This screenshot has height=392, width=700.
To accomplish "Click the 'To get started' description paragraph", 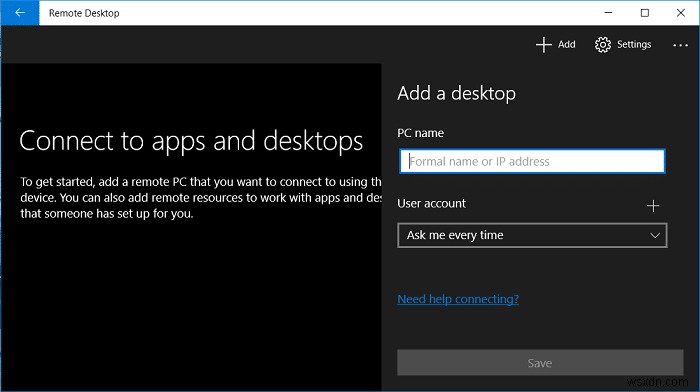I will click(200, 197).
